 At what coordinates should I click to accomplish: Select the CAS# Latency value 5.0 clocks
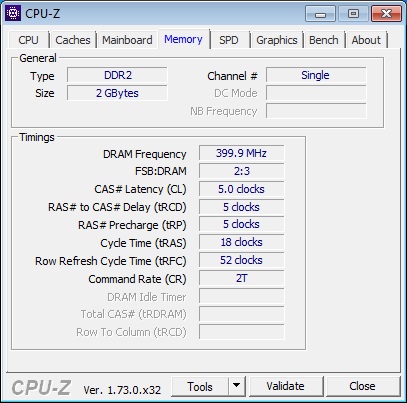241,189
